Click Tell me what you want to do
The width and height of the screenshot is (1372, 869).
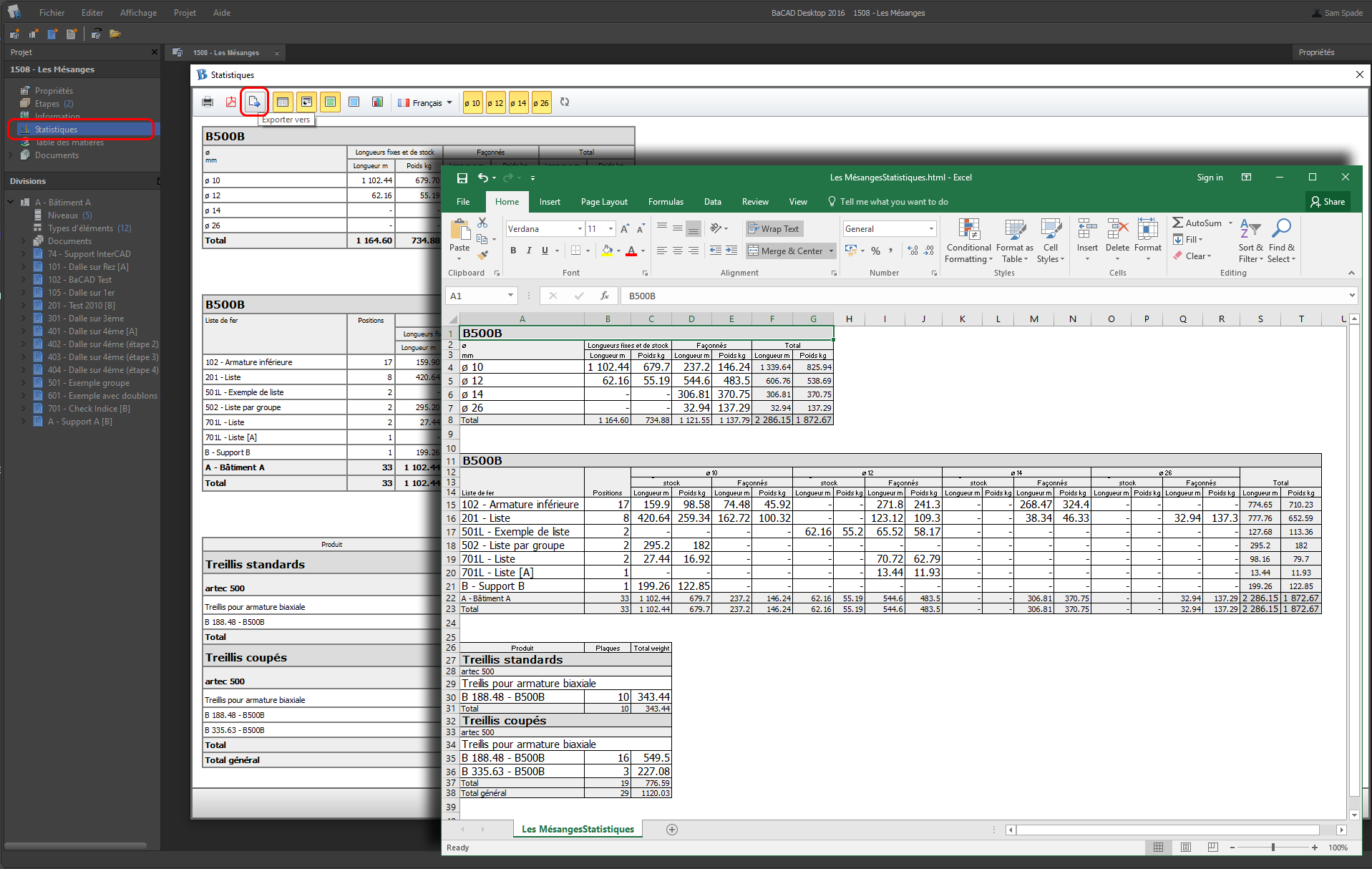click(x=894, y=202)
